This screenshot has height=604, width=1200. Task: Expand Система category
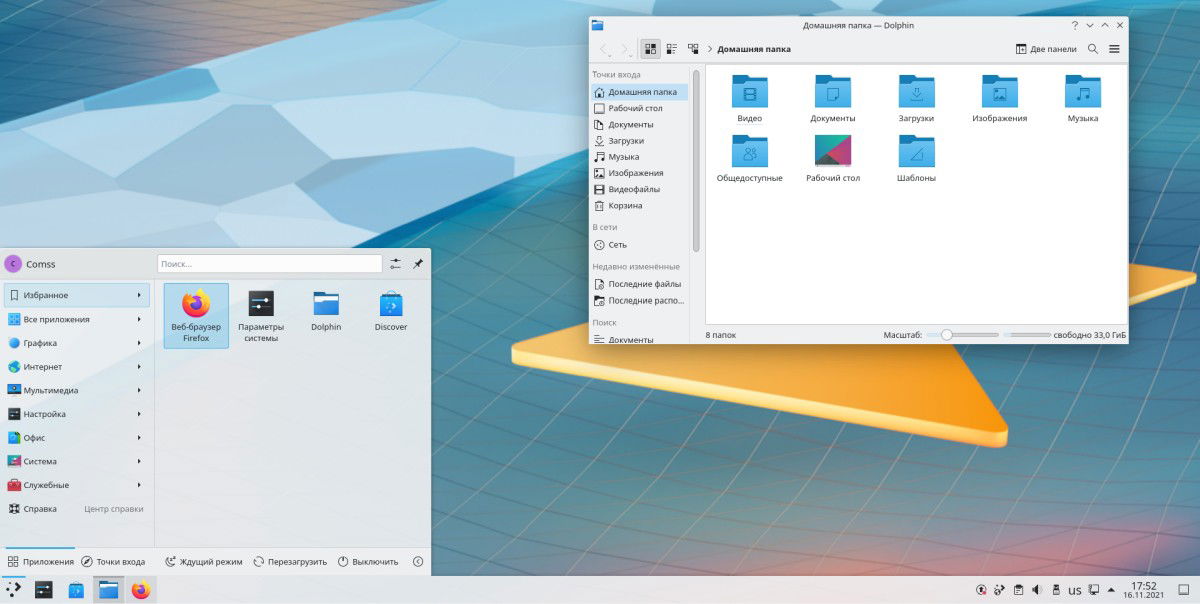tap(77, 461)
